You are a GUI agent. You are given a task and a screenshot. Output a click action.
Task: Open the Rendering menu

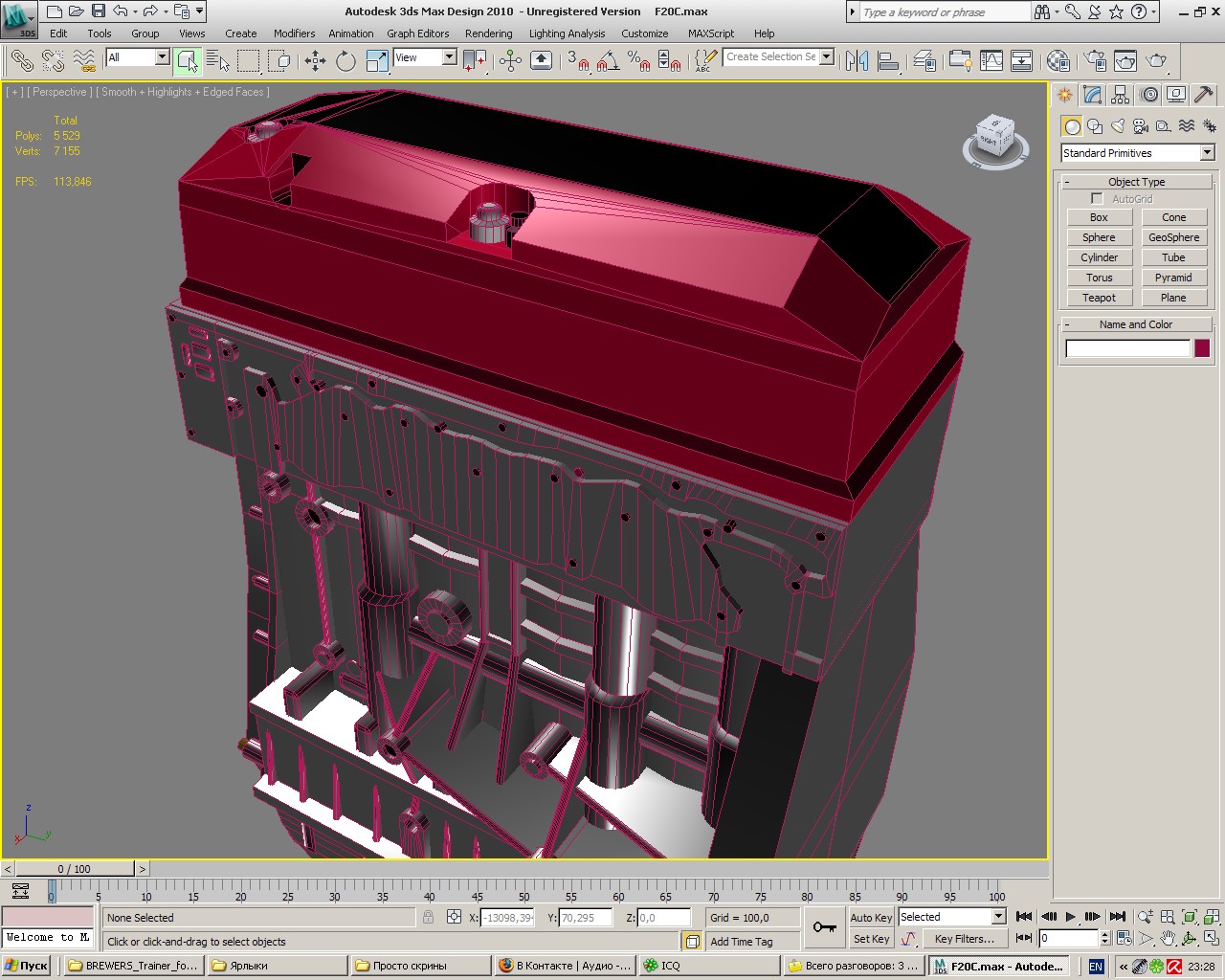[x=488, y=33]
